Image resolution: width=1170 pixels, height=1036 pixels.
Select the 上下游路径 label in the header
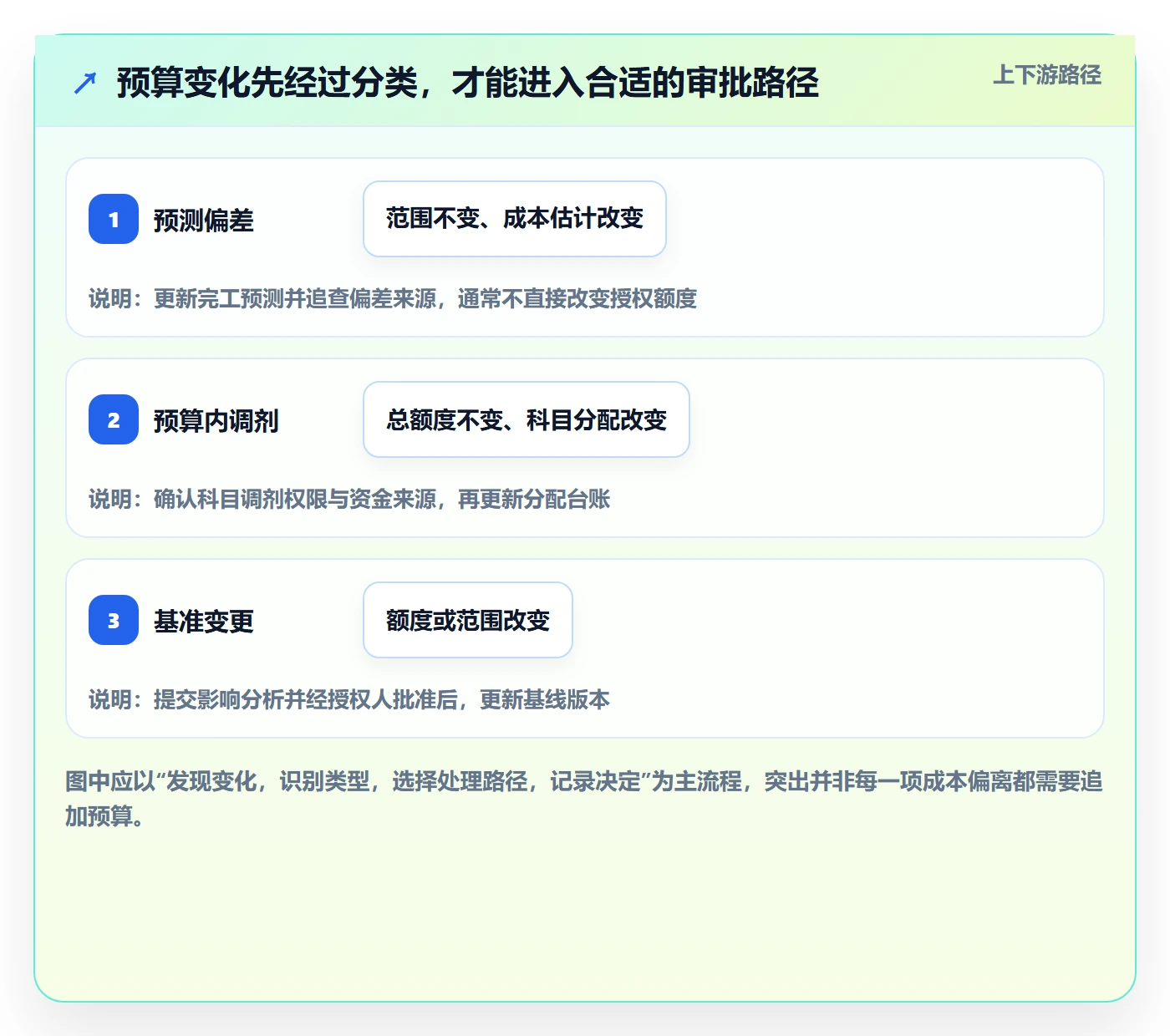1047,75
